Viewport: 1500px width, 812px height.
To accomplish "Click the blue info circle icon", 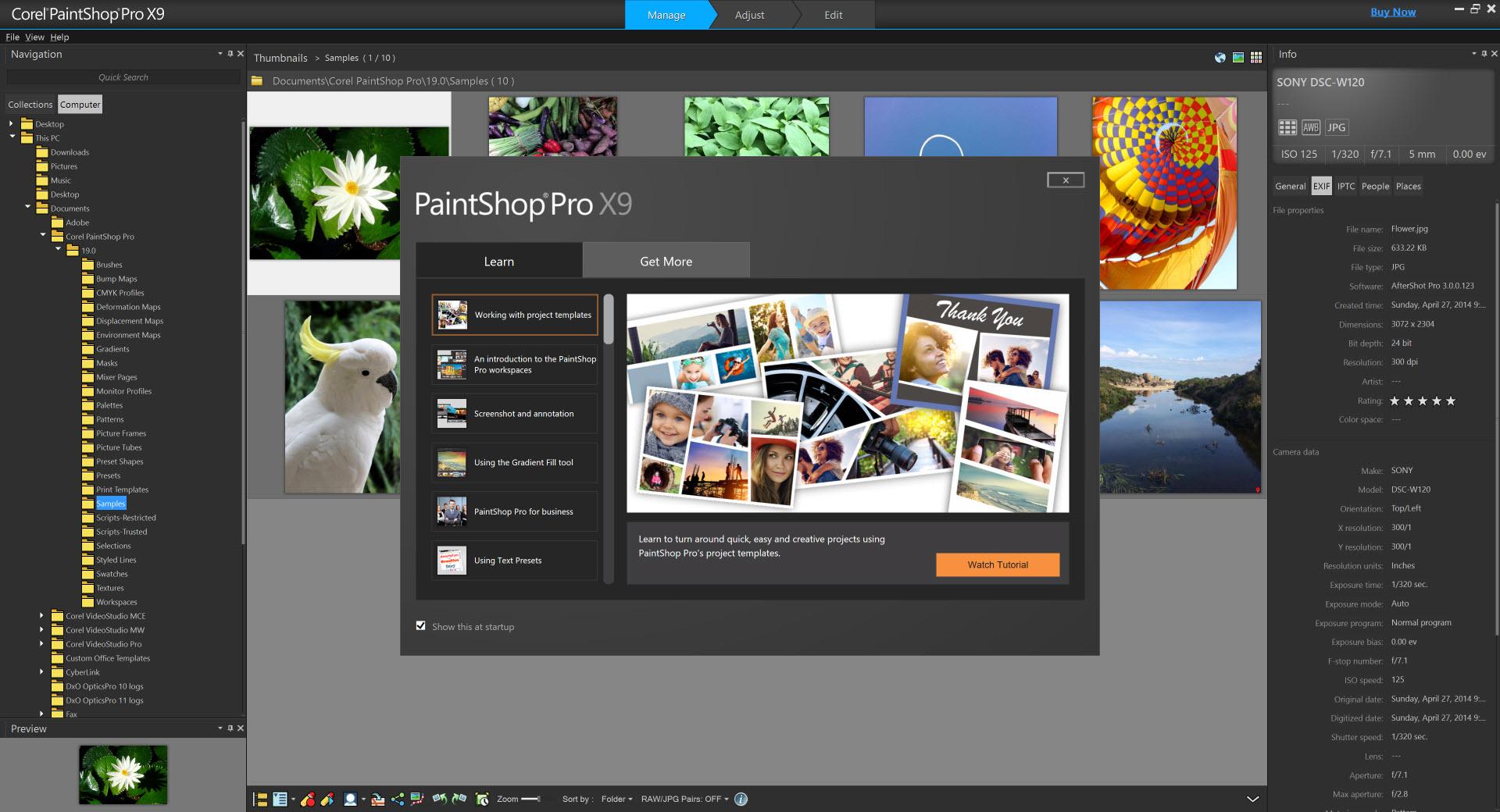I will click(x=741, y=799).
